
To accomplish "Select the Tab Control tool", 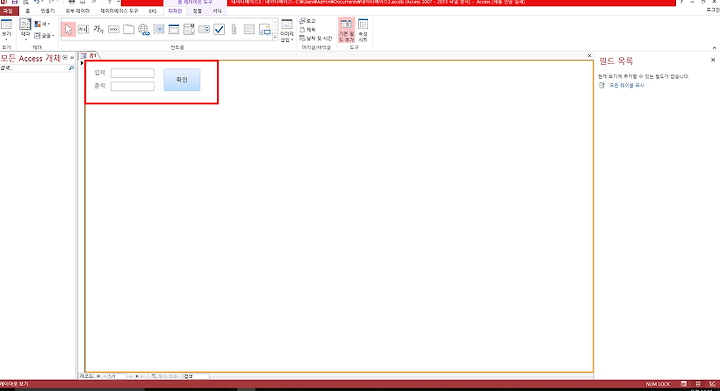I will click(129, 29).
